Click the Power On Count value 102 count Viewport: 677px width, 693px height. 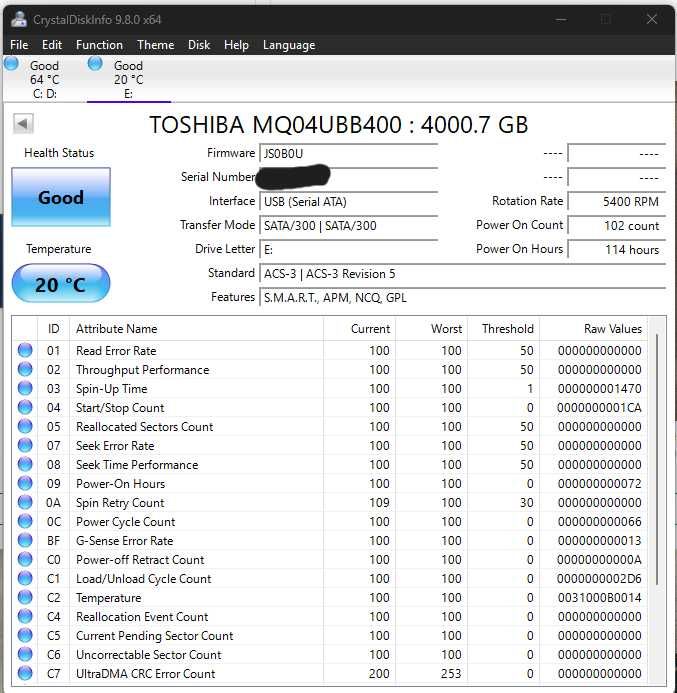coord(617,226)
